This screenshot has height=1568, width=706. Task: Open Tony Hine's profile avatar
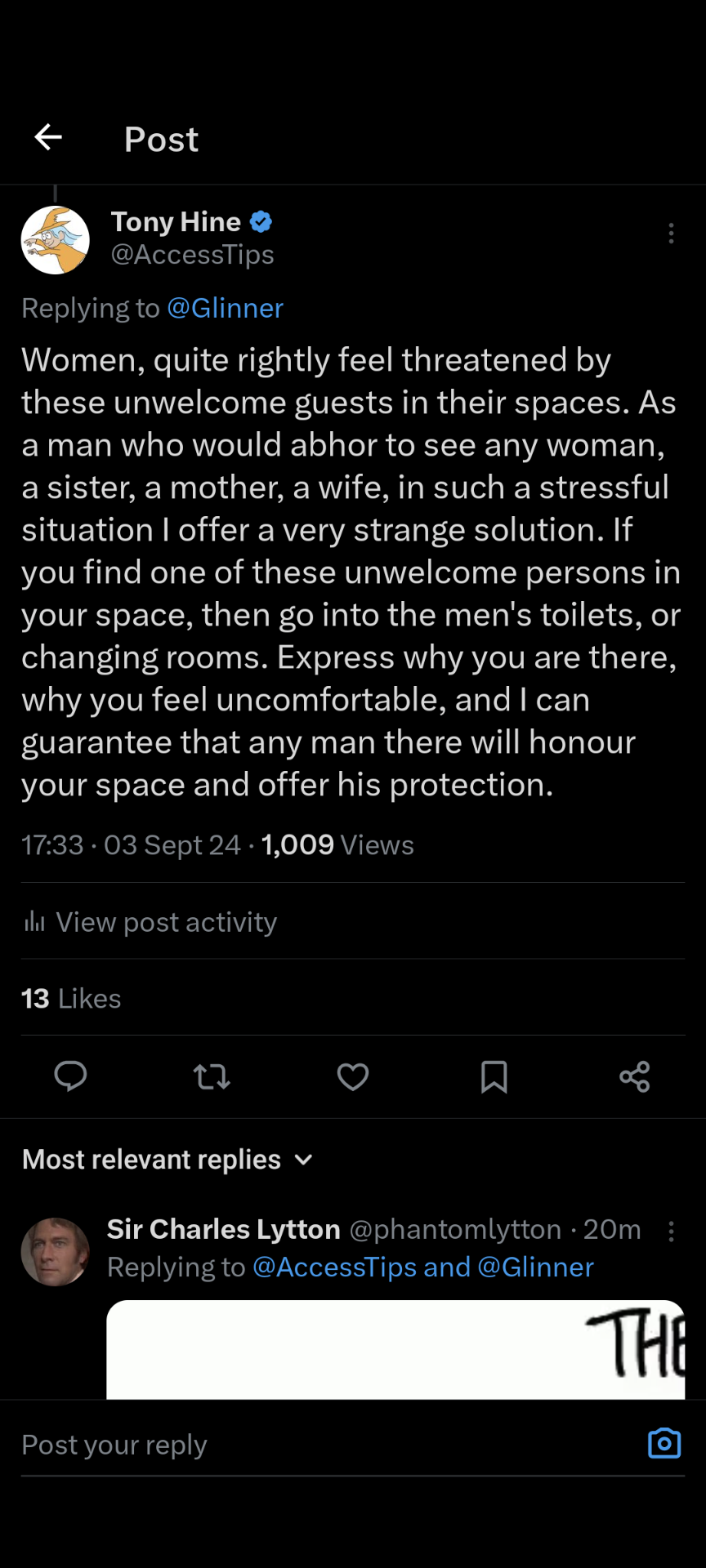[55, 239]
